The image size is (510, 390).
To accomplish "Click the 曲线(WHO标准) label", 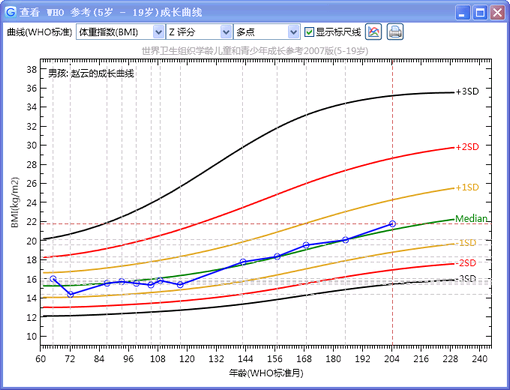I will pyautogui.click(x=39, y=32).
